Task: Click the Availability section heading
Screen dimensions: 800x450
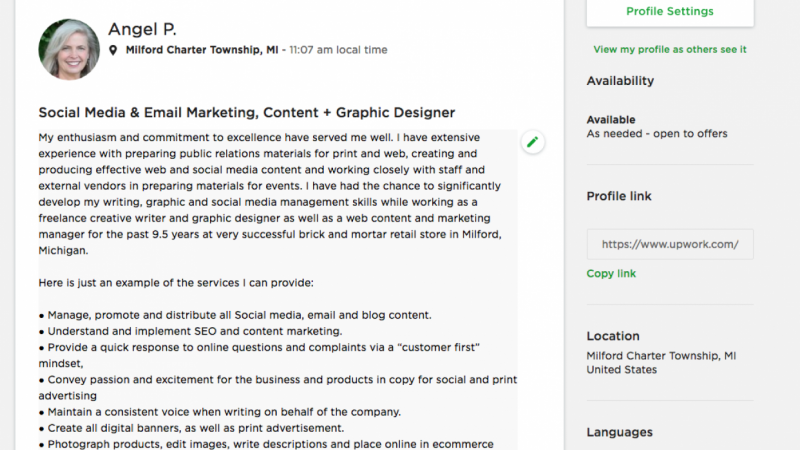Action: 620,81
